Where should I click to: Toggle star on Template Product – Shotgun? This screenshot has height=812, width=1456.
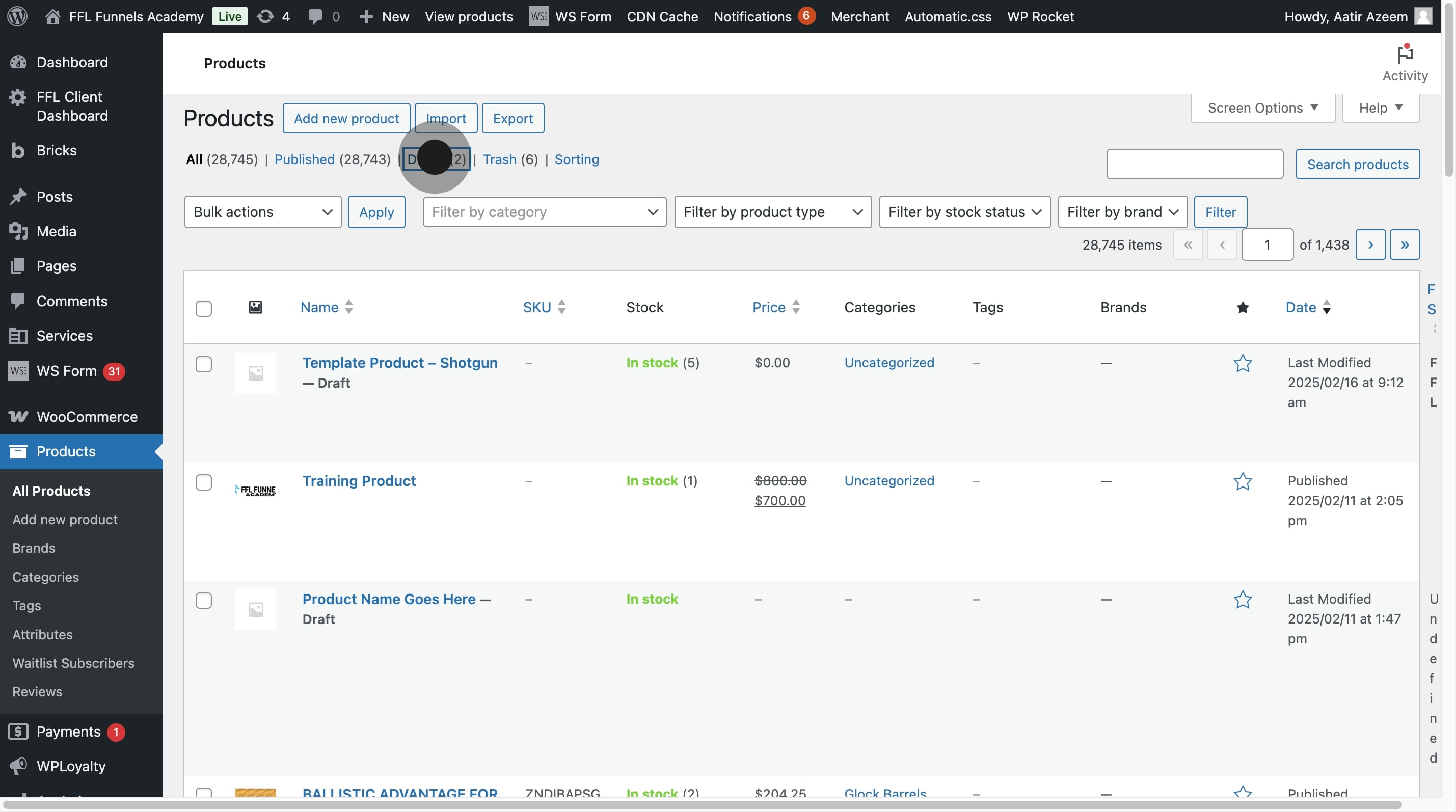[x=1243, y=363]
